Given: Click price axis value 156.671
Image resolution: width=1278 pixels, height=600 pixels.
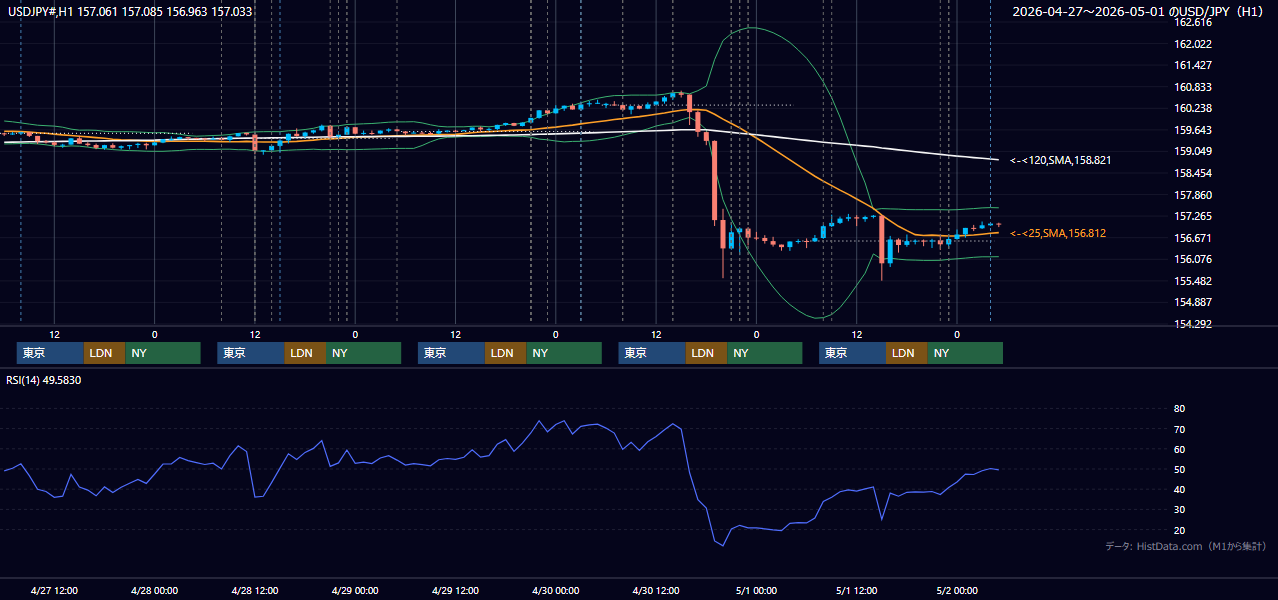Looking at the screenshot, I should [1193, 238].
